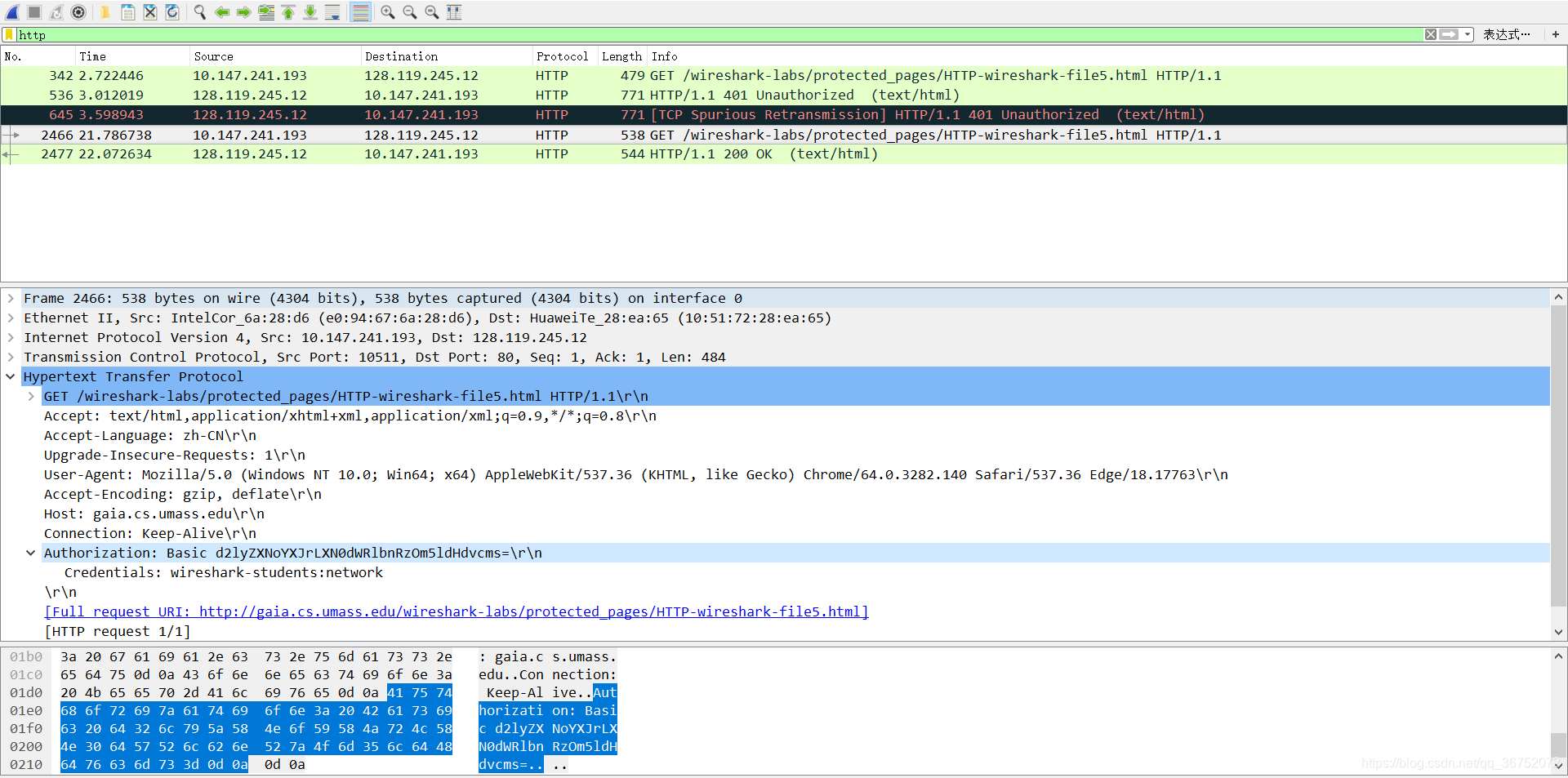1568x778 pixels.
Task: Sort by the Time column header
Action: point(132,56)
